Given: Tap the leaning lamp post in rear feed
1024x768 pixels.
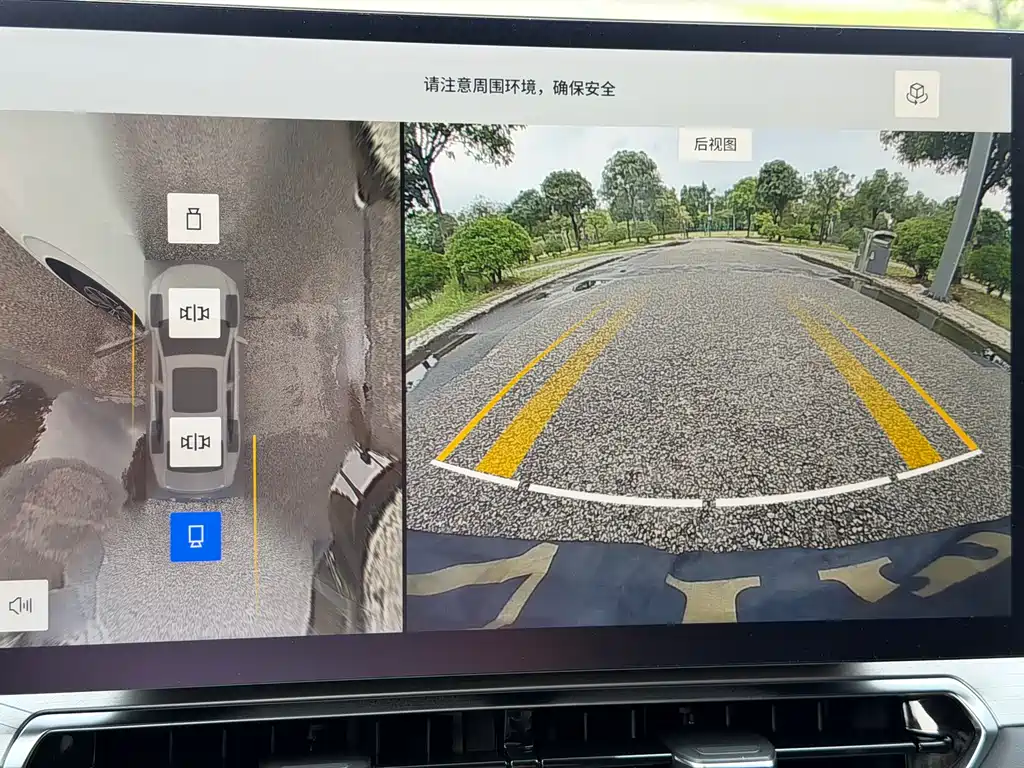Looking at the screenshot, I should click(961, 216).
